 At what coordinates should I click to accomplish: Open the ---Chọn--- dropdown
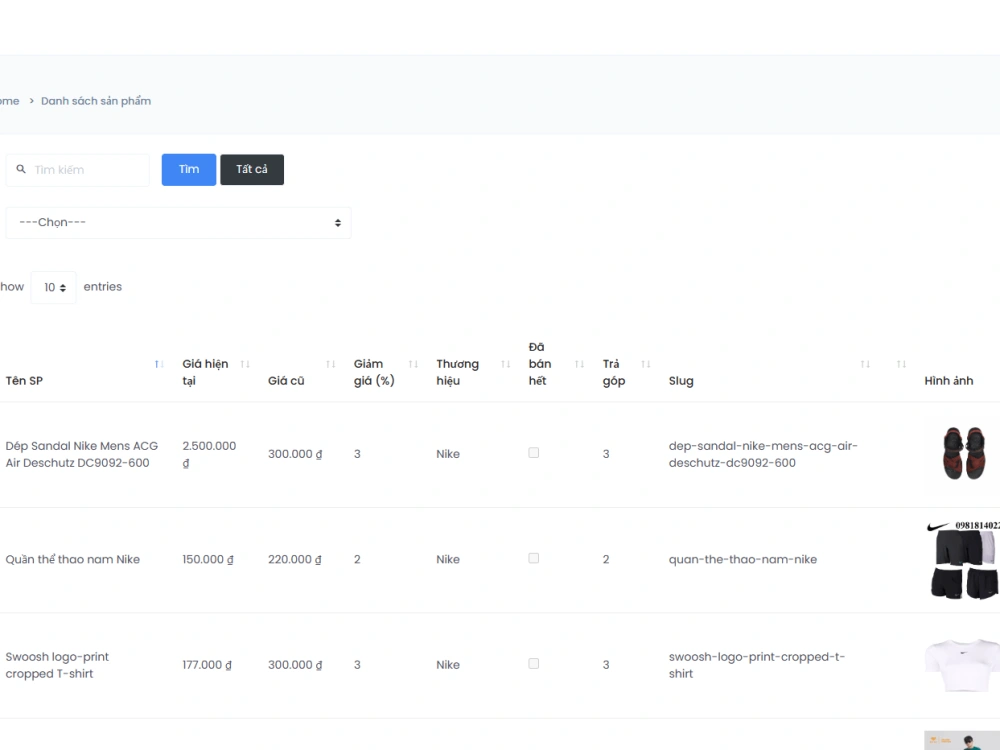click(x=179, y=223)
